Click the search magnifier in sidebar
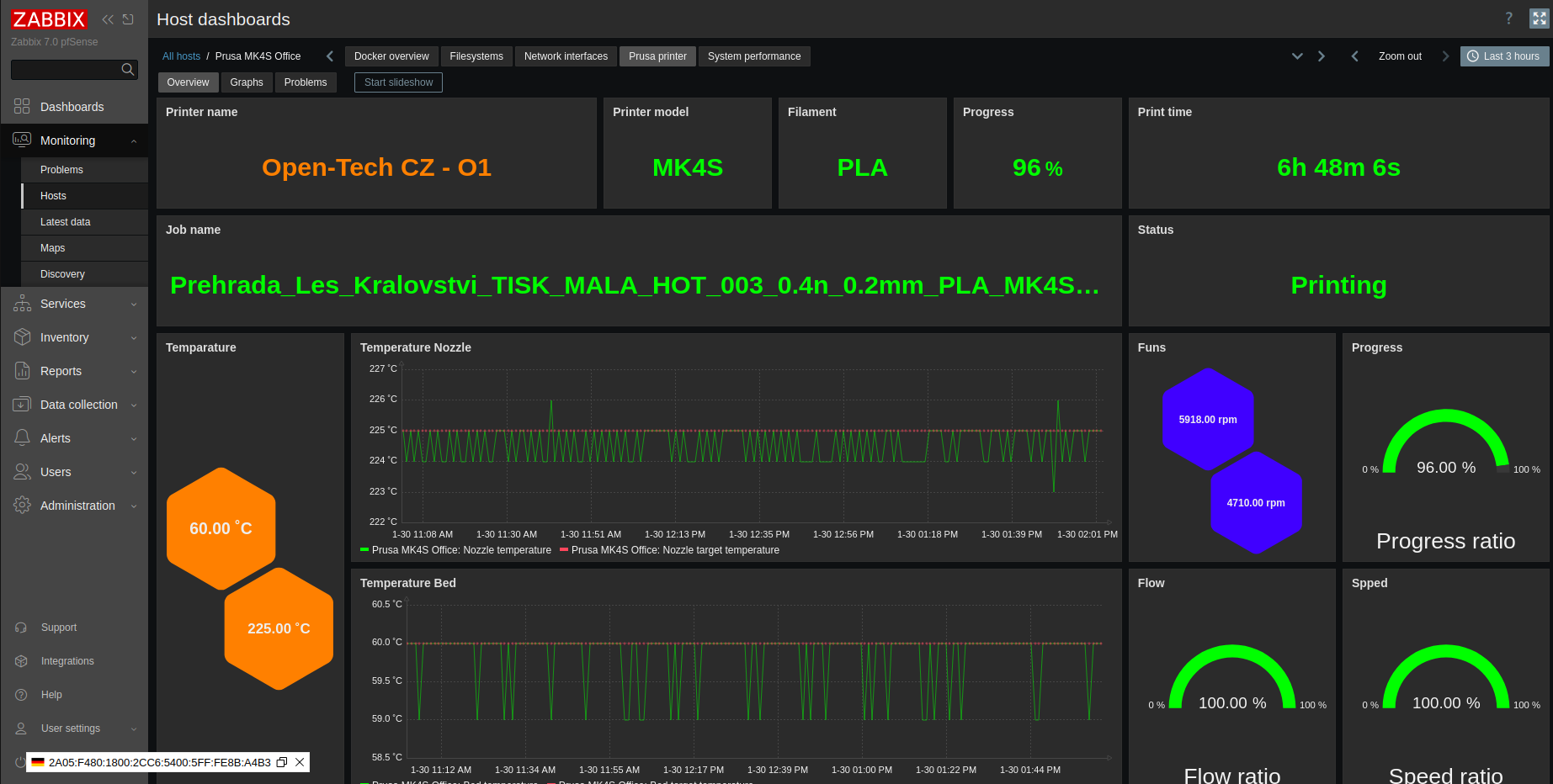This screenshot has height=784, width=1553. click(x=128, y=69)
